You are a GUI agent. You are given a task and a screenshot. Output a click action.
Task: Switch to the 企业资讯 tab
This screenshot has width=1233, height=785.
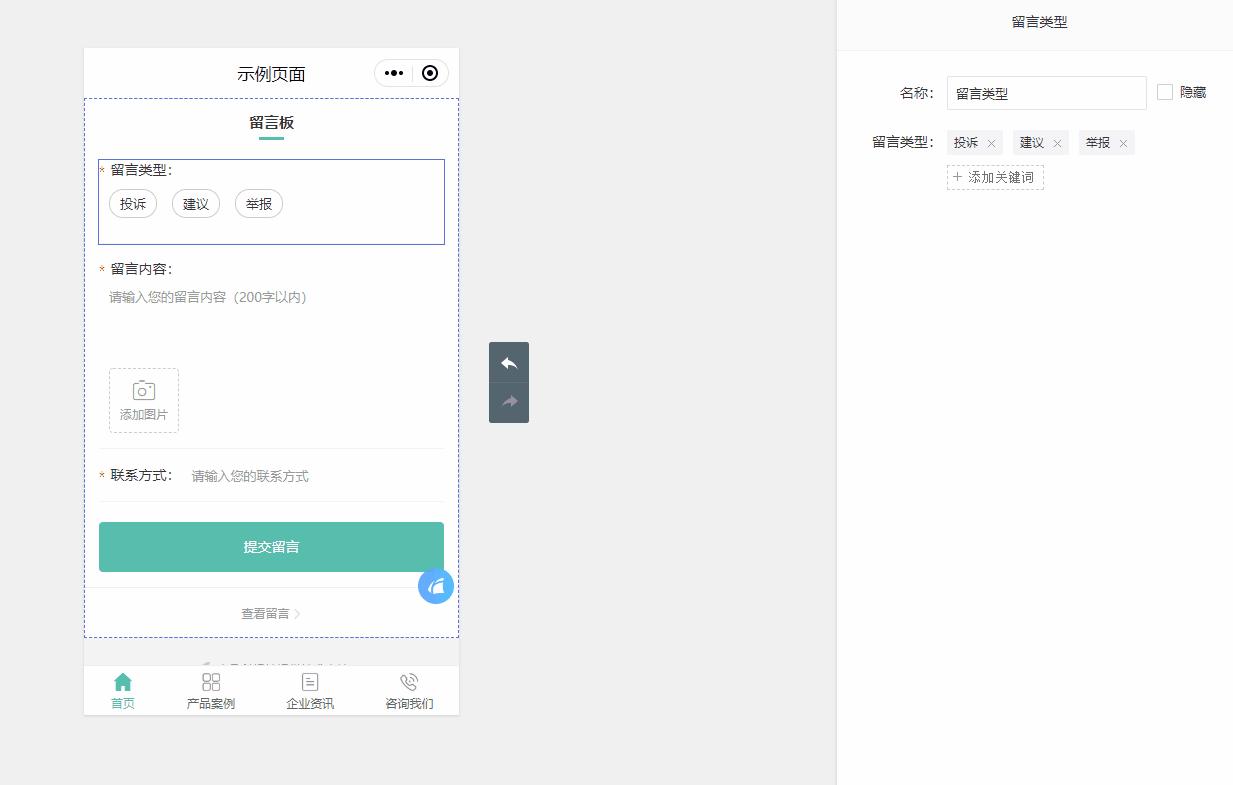[x=310, y=690]
